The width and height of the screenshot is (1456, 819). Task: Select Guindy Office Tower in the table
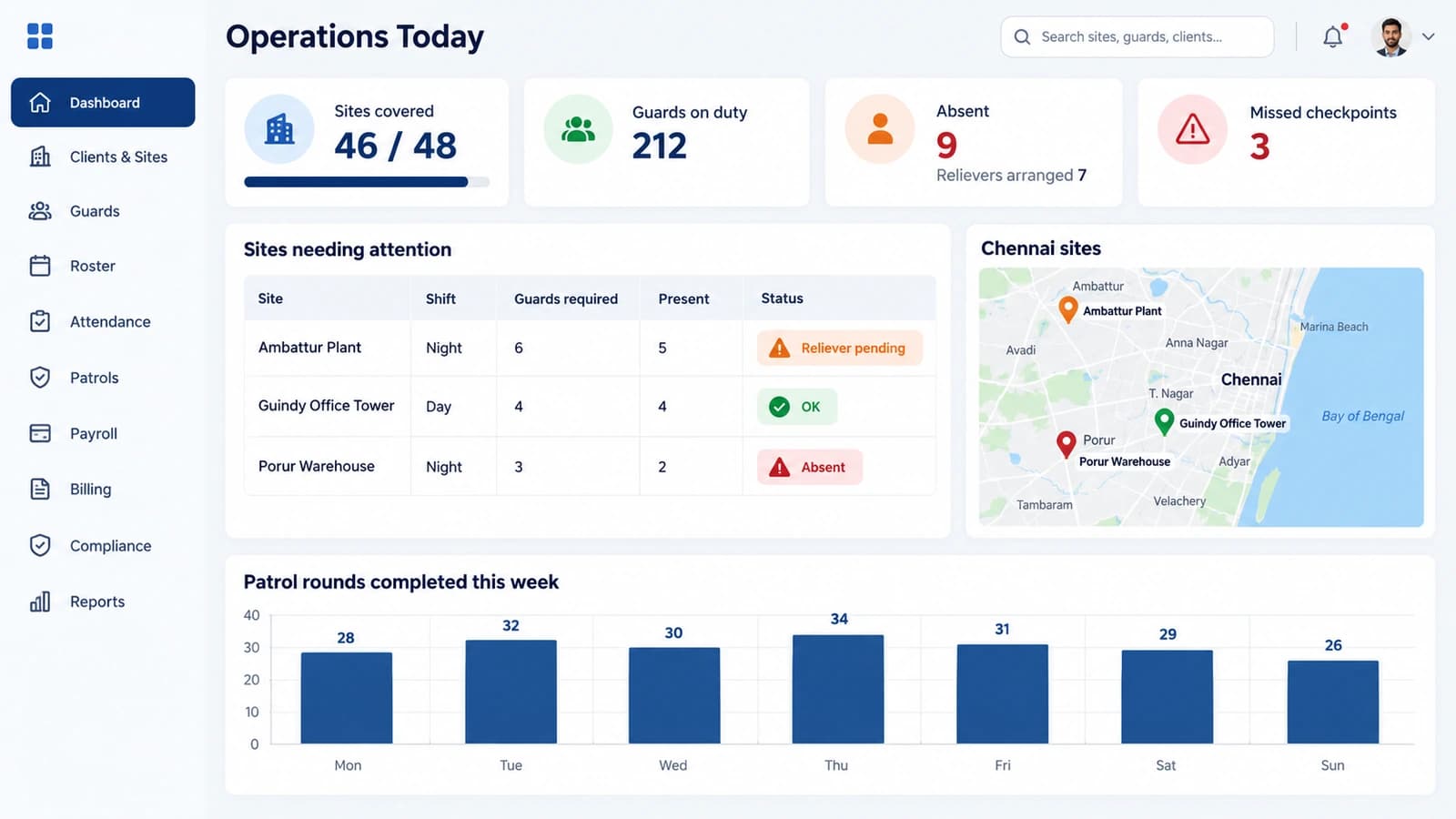pyautogui.click(x=326, y=406)
